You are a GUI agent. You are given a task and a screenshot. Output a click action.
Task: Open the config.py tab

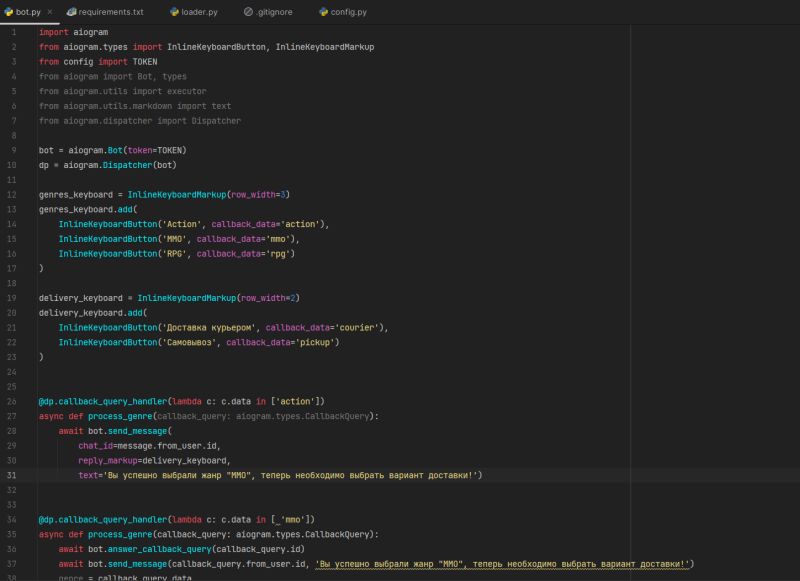pyautogui.click(x=343, y=12)
